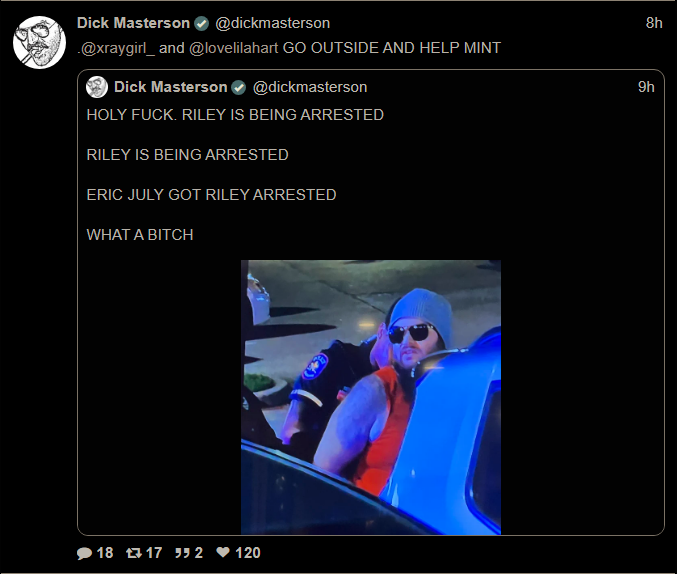This screenshot has width=677, height=574.
Task: Click the reply count 18
Action: pos(105,553)
